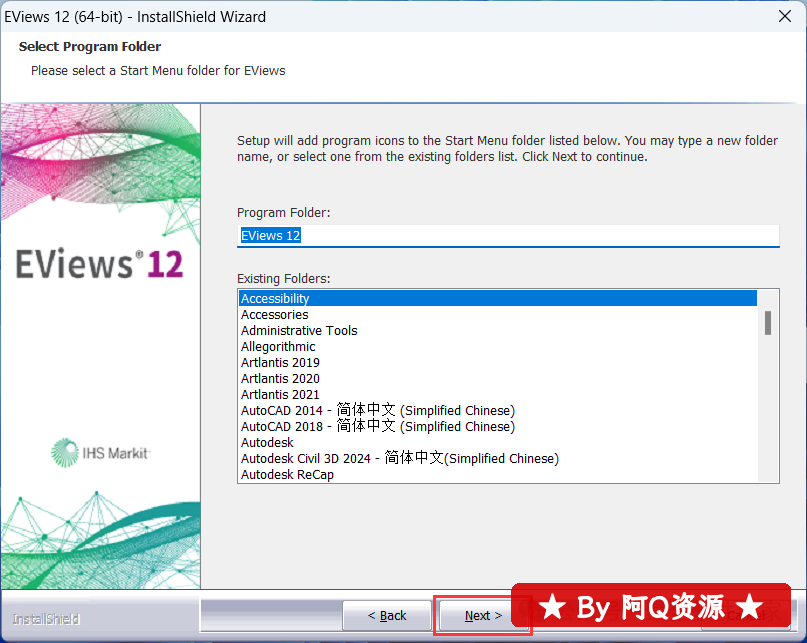Select Accessibility in Existing Folders list
The height and width of the screenshot is (643, 807).
click(x=276, y=298)
